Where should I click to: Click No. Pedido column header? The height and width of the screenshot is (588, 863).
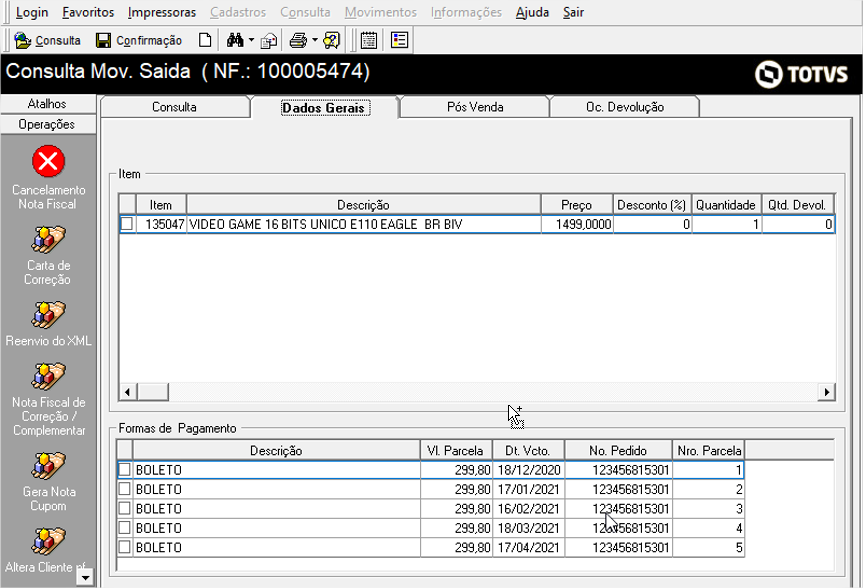click(618, 450)
